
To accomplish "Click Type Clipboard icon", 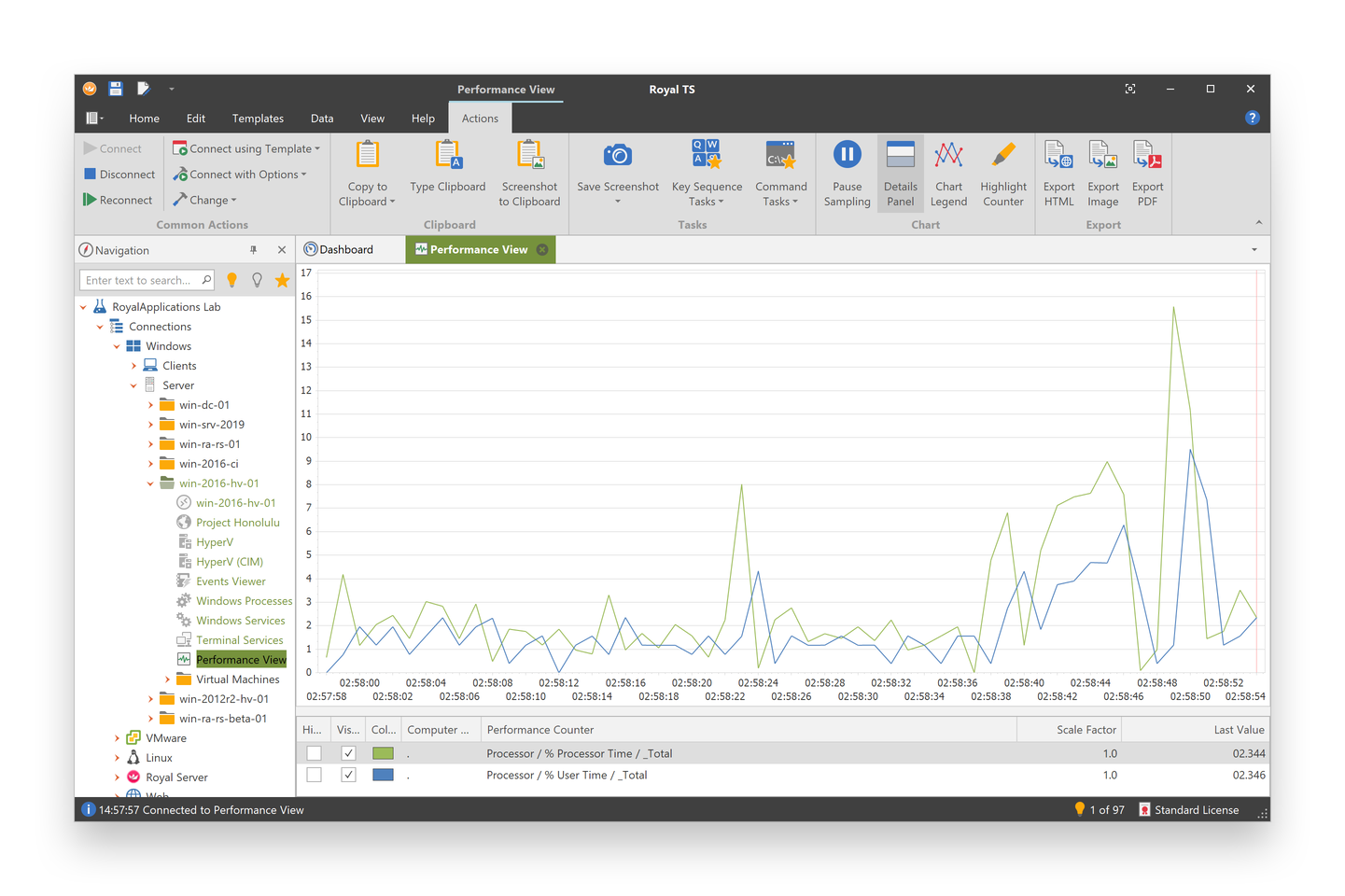I will coord(448,156).
